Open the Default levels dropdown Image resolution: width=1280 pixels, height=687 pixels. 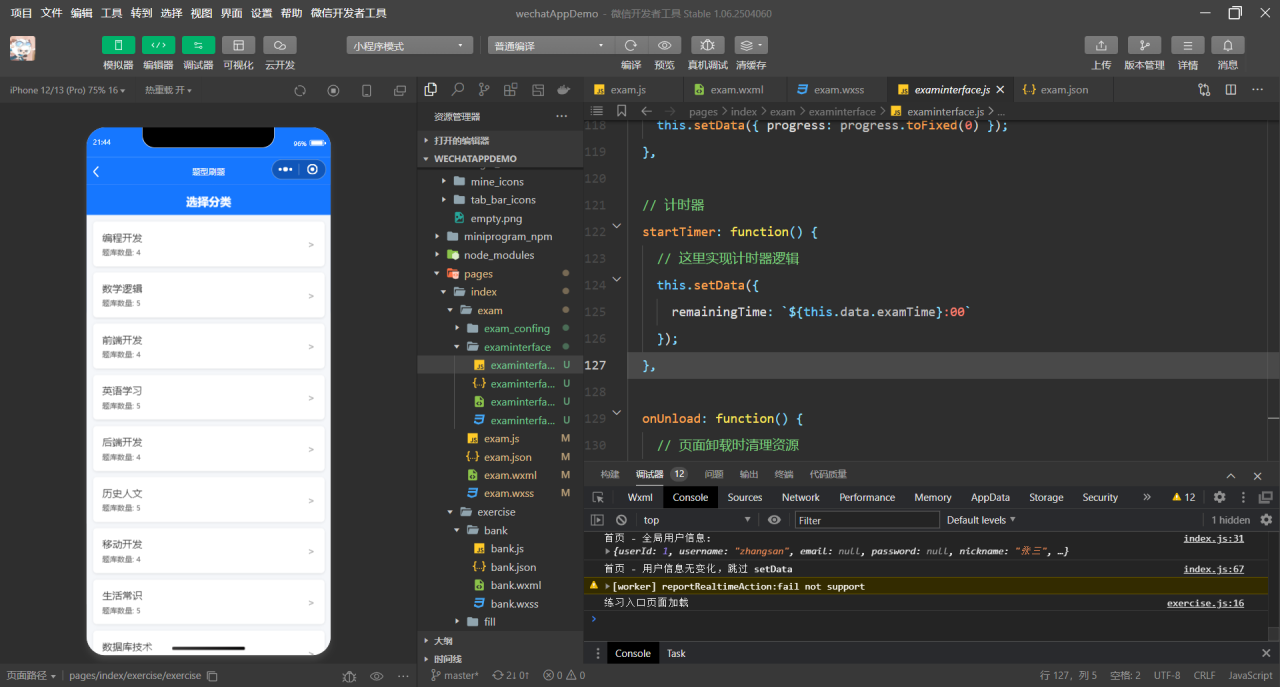pos(981,520)
